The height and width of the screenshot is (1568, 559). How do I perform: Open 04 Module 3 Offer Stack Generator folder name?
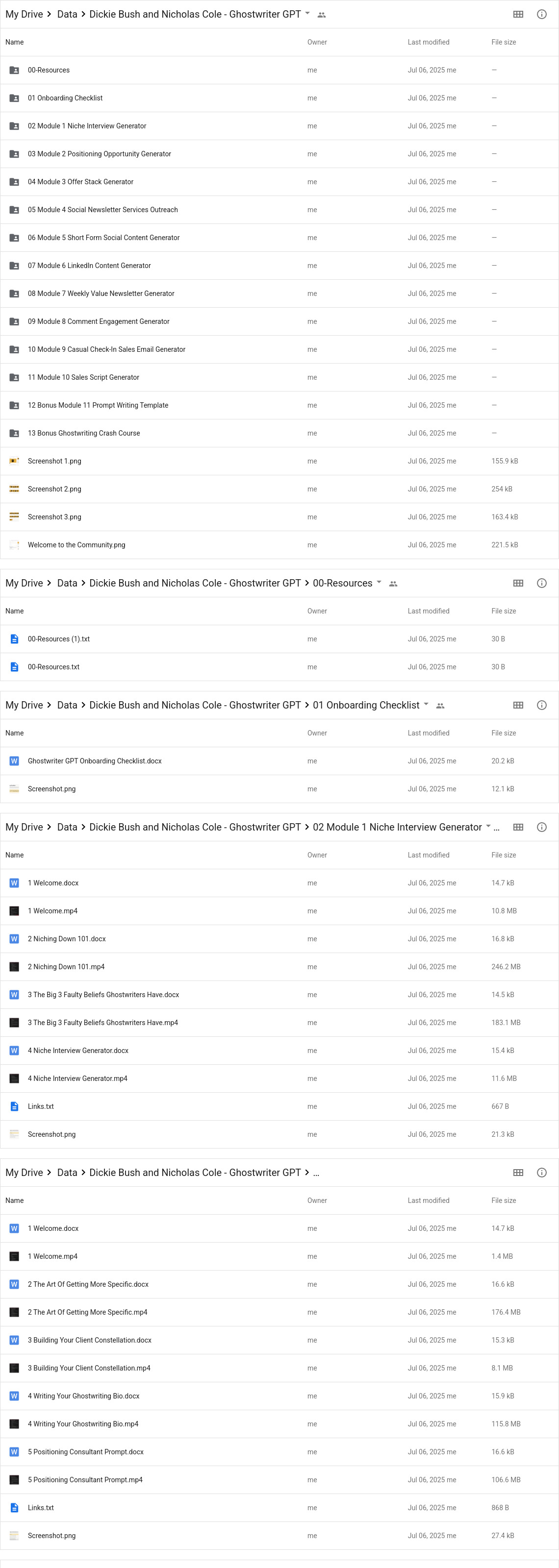[x=80, y=182]
